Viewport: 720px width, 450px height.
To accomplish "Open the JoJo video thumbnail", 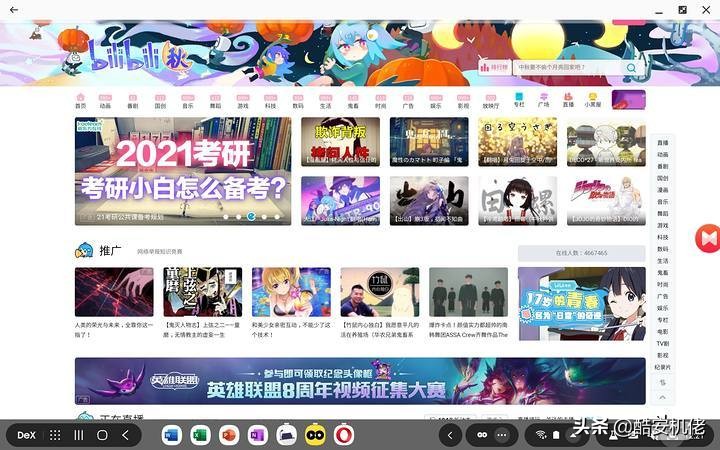I will 606,201.
